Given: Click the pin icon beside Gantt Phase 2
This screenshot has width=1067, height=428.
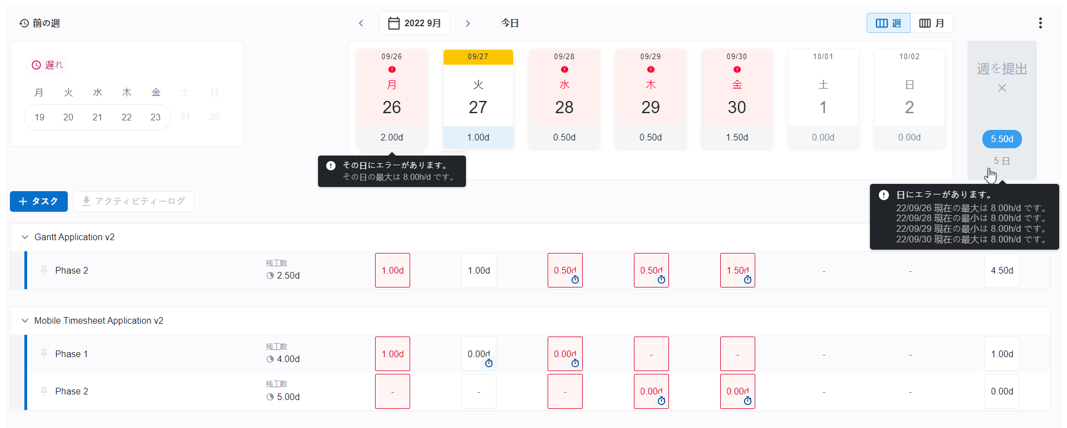Looking at the screenshot, I should point(44,270).
